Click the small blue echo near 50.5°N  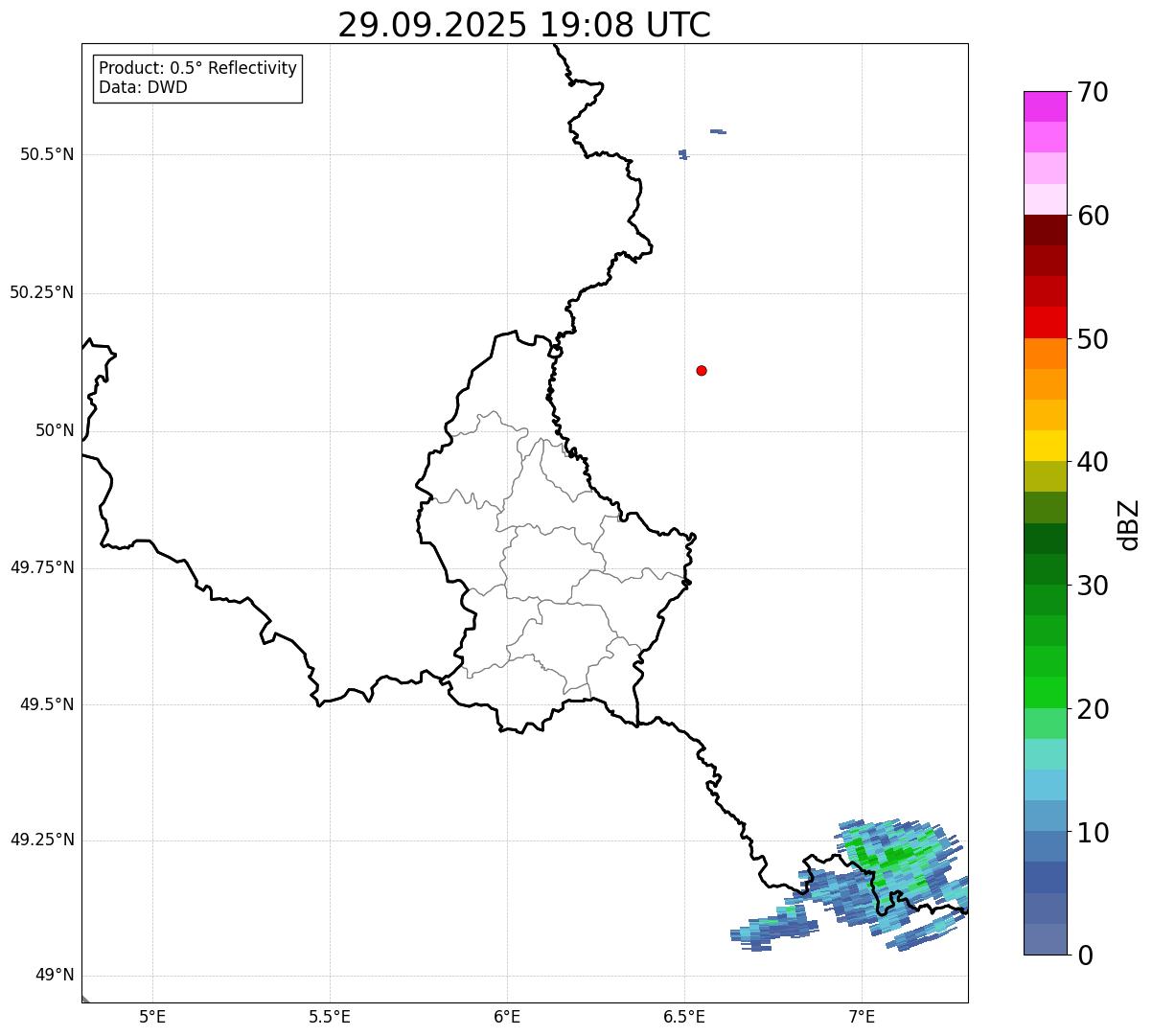tap(683, 154)
